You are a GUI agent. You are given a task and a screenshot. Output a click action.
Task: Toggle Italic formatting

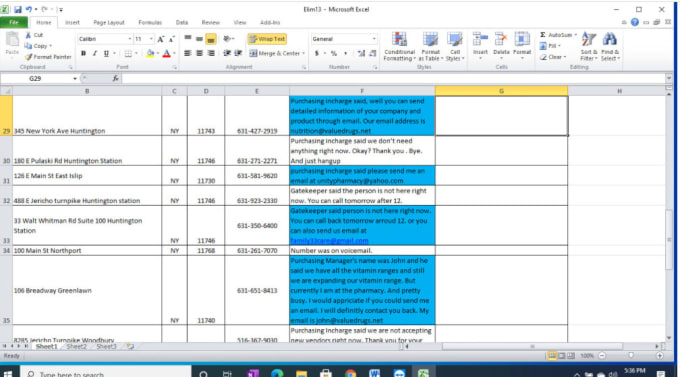pos(95,53)
